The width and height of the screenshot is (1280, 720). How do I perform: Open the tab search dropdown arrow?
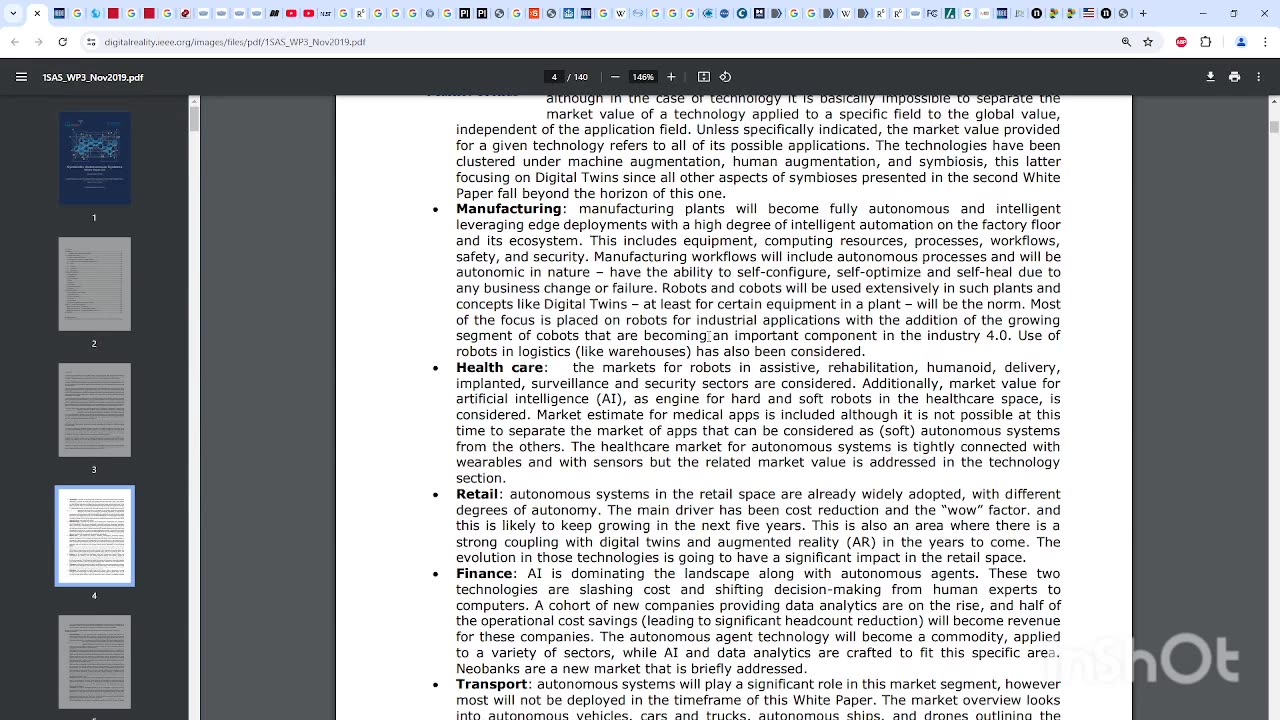pos(13,13)
